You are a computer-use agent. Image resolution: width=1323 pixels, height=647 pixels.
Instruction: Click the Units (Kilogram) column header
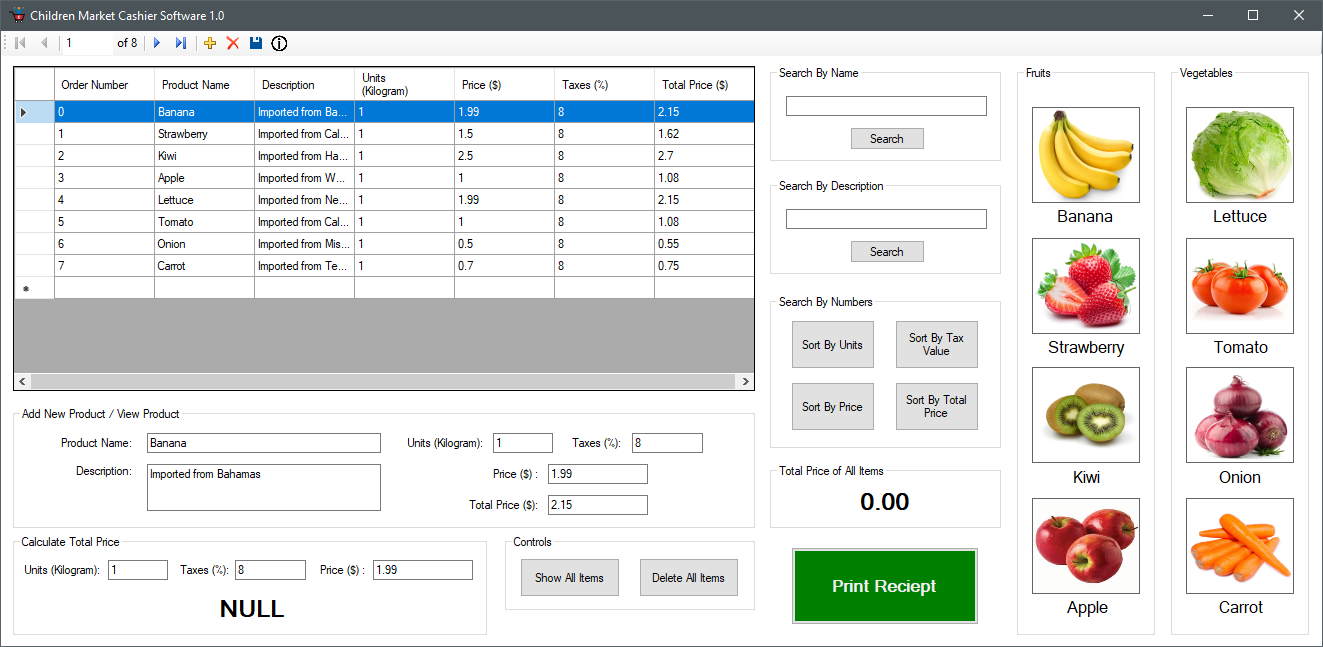click(x=404, y=85)
